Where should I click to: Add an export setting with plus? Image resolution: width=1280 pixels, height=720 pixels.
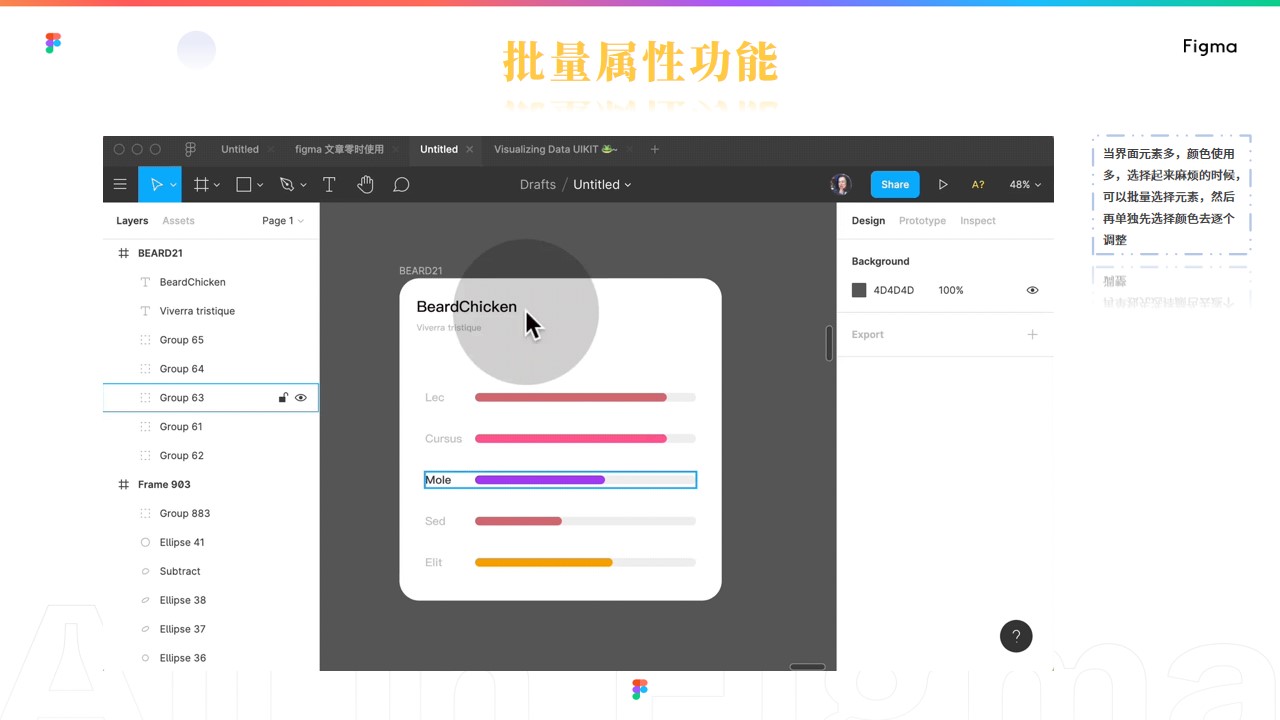tap(1032, 335)
